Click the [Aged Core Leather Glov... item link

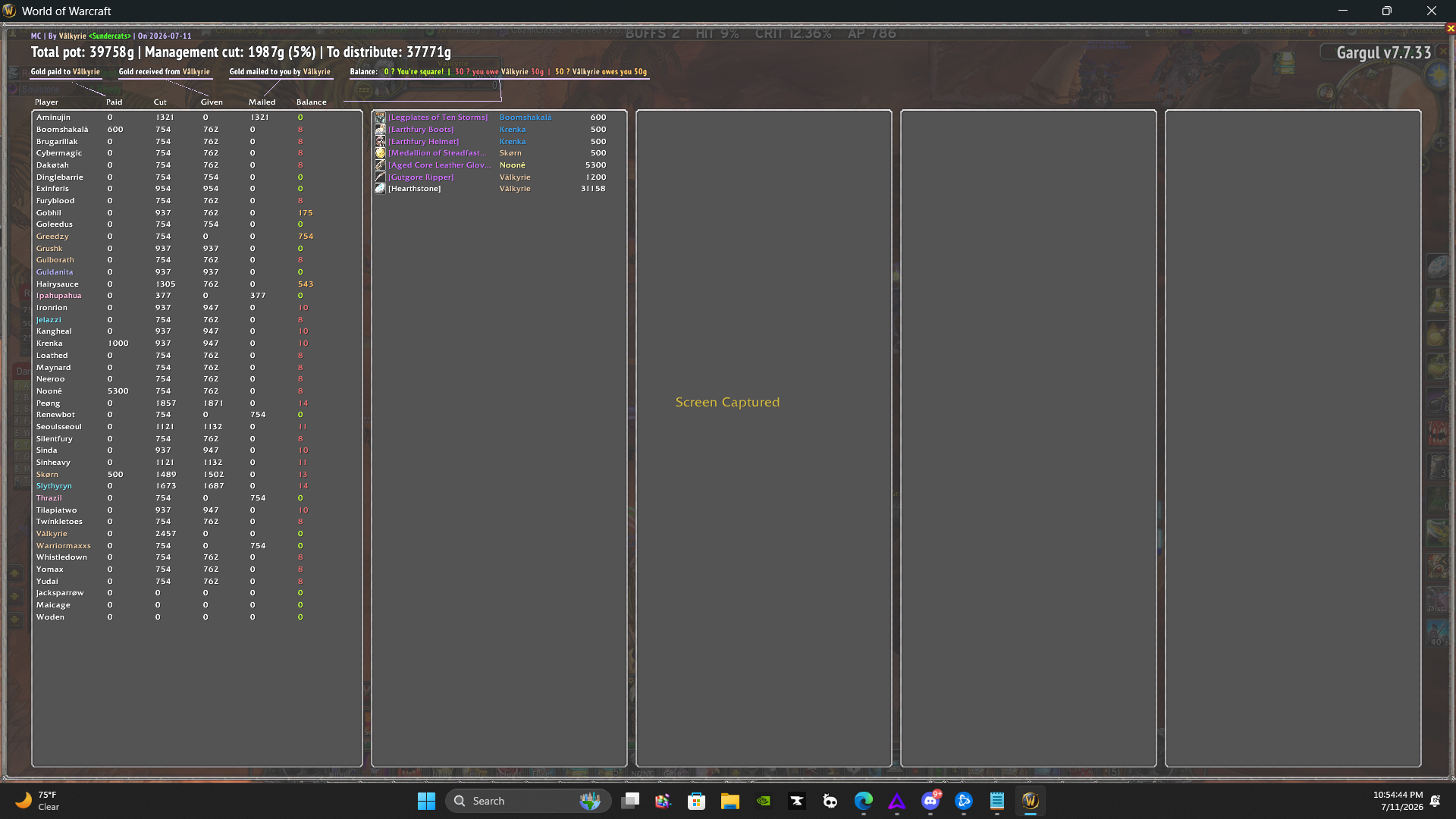point(440,165)
